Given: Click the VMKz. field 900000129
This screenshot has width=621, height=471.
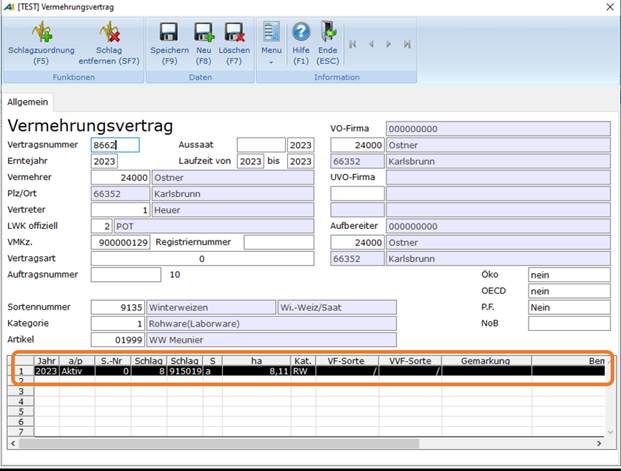Looking at the screenshot, I should 120,242.
